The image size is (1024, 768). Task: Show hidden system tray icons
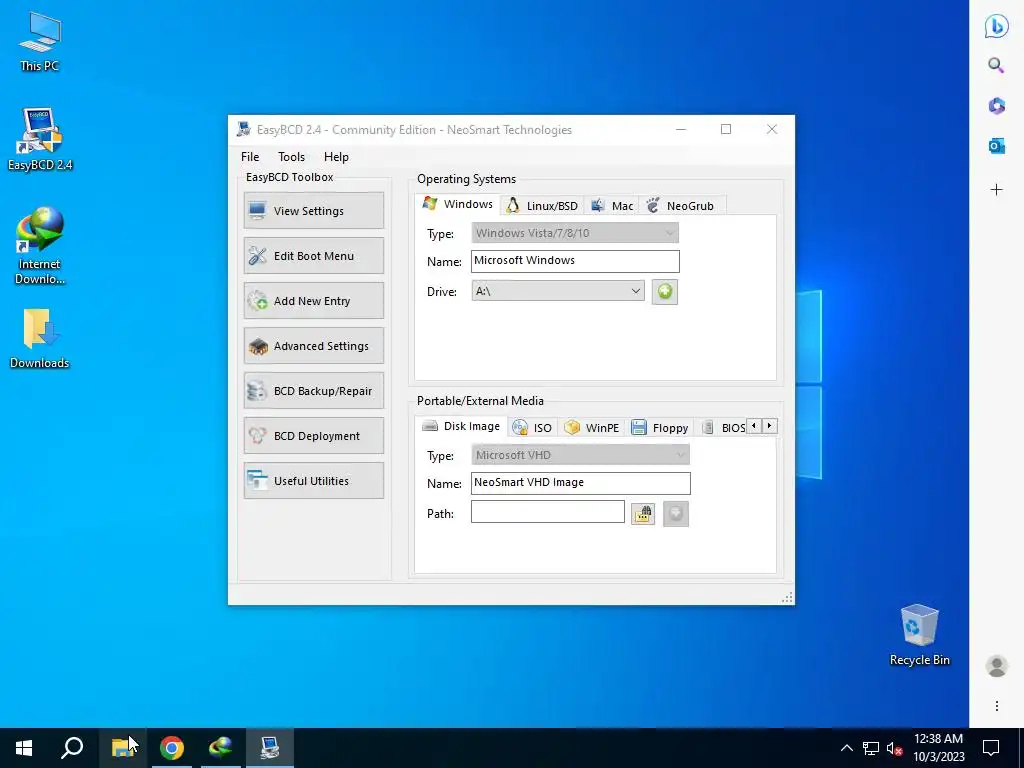coord(846,748)
